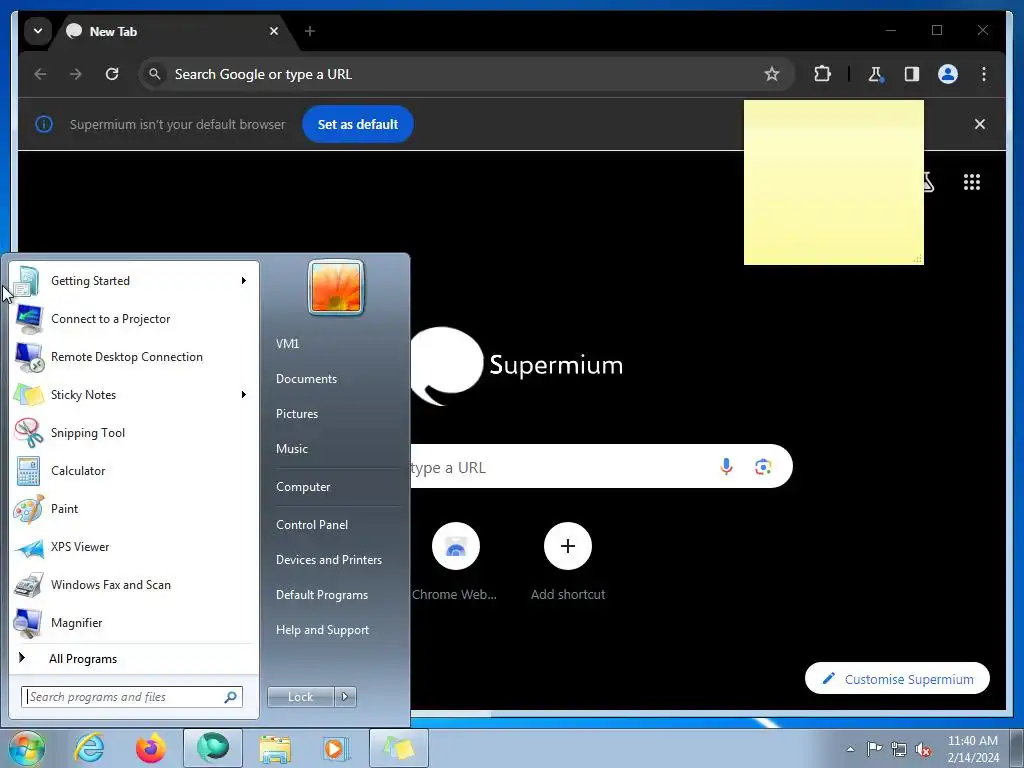The height and width of the screenshot is (768, 1024).
Task: Open Windows Media Player from taskbar
Action: point(336,748)
